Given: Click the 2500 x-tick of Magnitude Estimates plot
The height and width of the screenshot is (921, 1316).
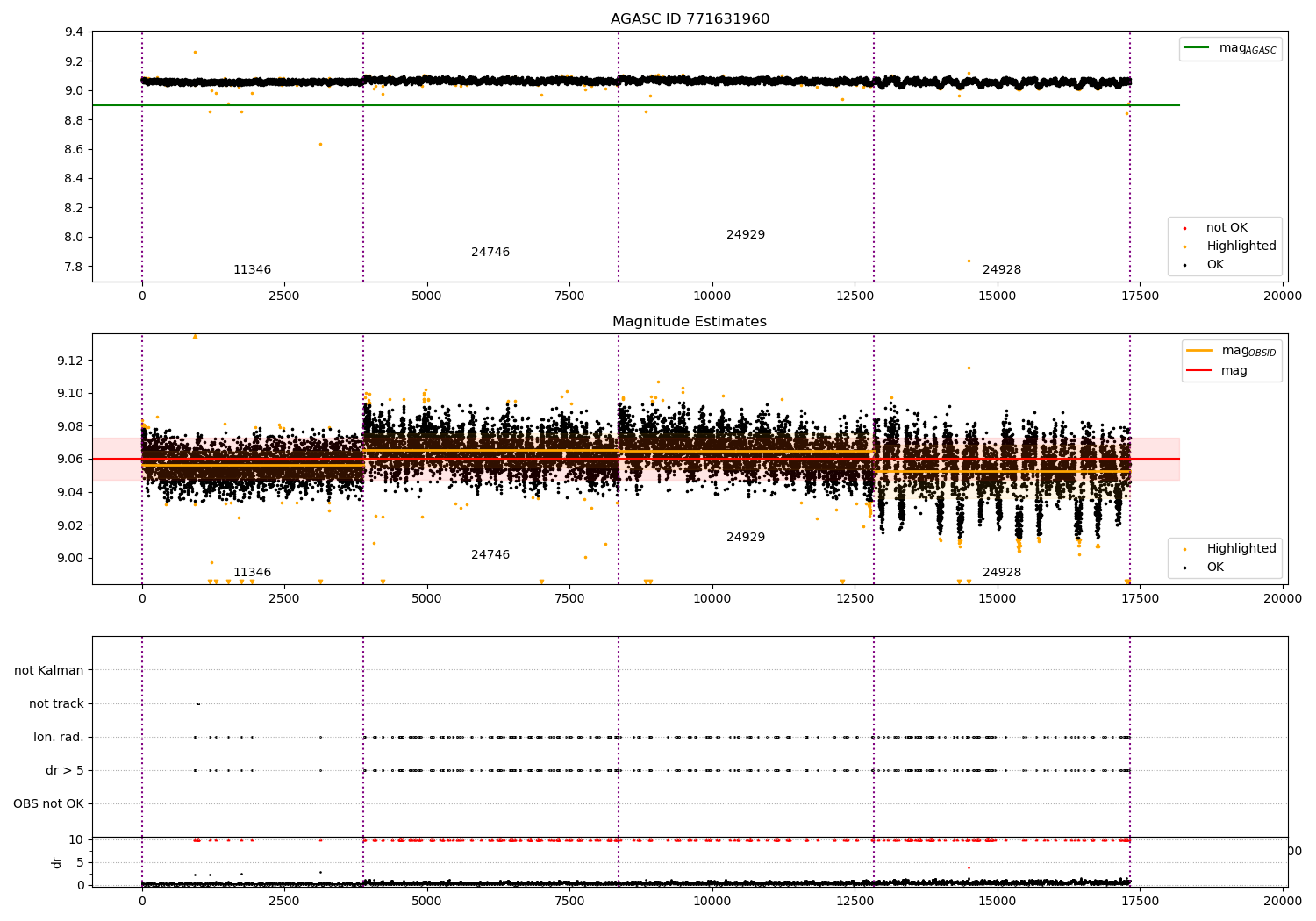Looking at the screenshot, I should 284,599.
